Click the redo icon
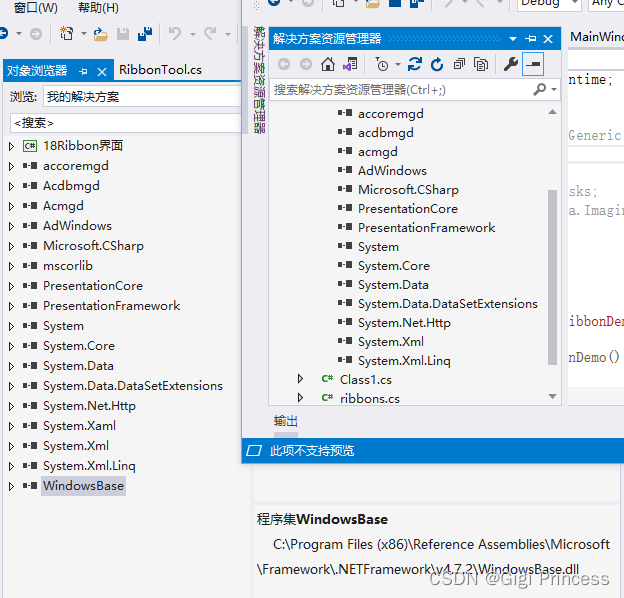 (x=210, y=34)
